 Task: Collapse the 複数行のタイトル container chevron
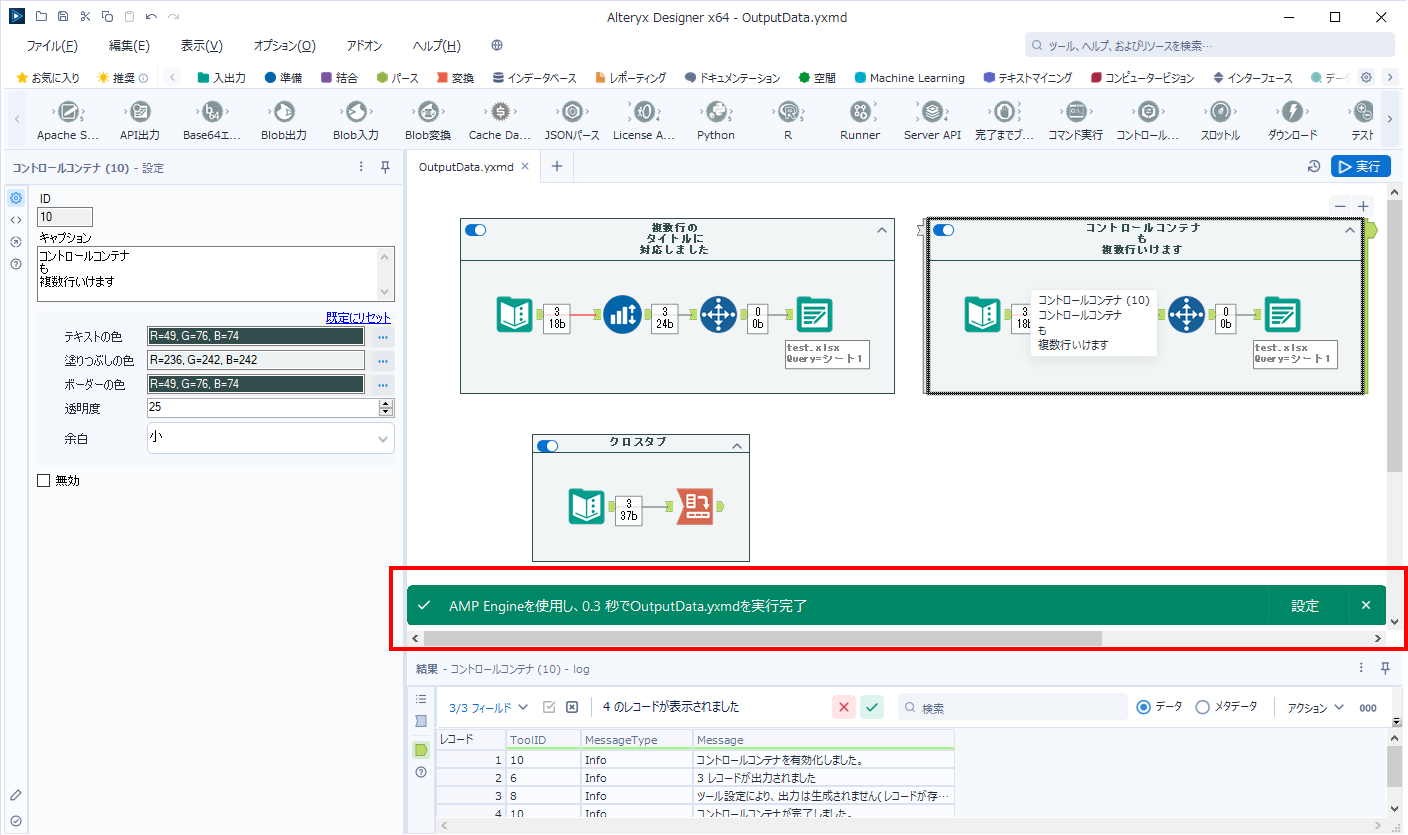tap(882, 230)
